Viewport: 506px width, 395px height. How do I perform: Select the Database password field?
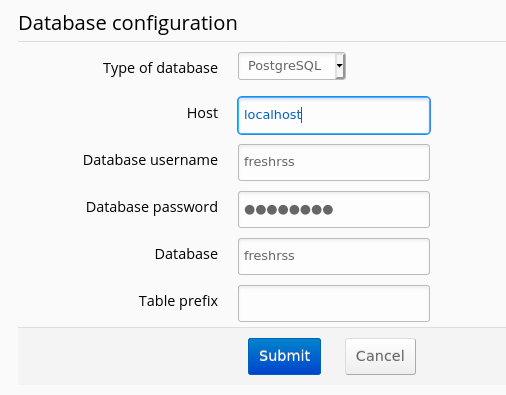(334, 209)
